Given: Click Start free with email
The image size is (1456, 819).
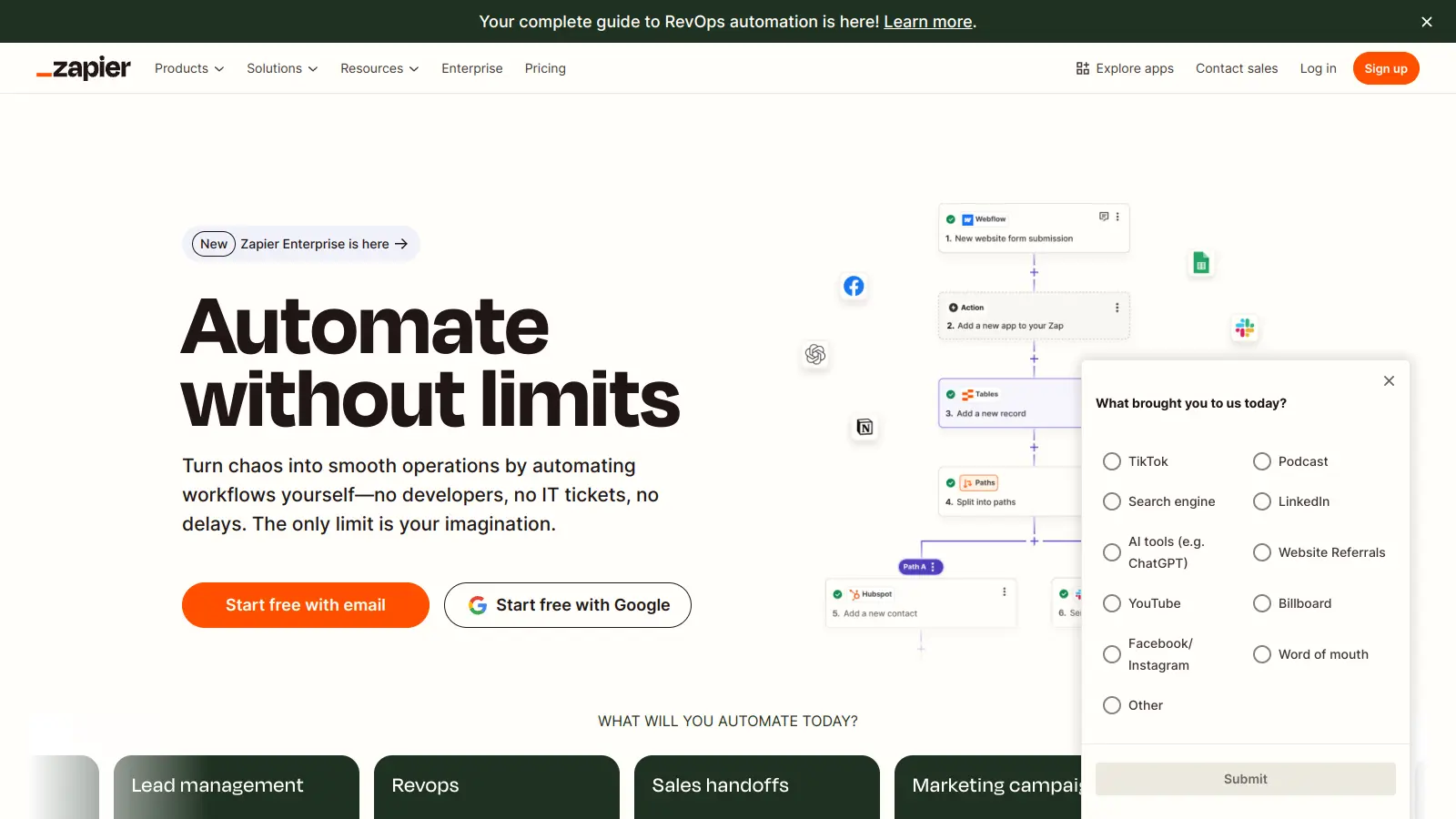Looking at the screenshot, I should click(x=305, y=604).
